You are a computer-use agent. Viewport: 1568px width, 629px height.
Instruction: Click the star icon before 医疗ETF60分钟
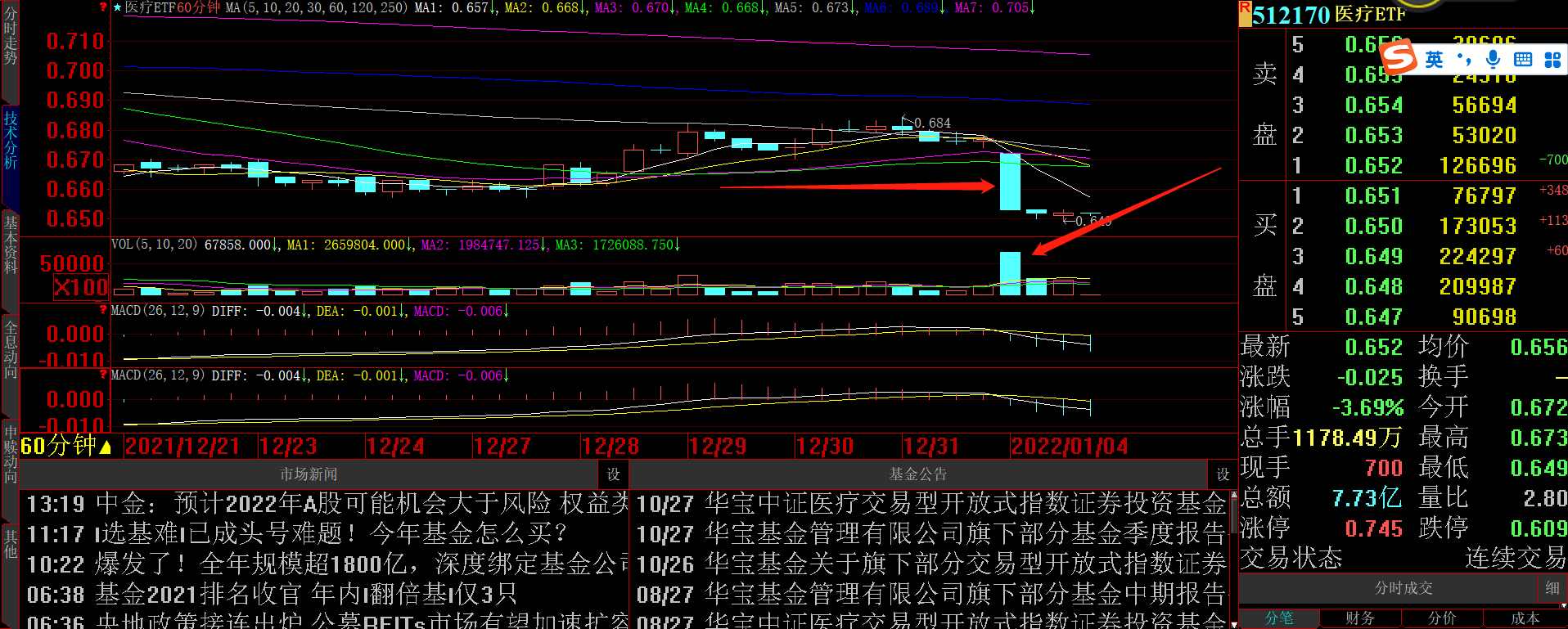point(117,7)
